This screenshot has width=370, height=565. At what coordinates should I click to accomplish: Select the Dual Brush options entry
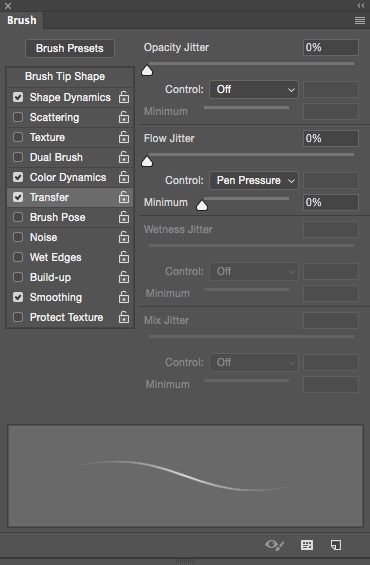pos(56,157)
